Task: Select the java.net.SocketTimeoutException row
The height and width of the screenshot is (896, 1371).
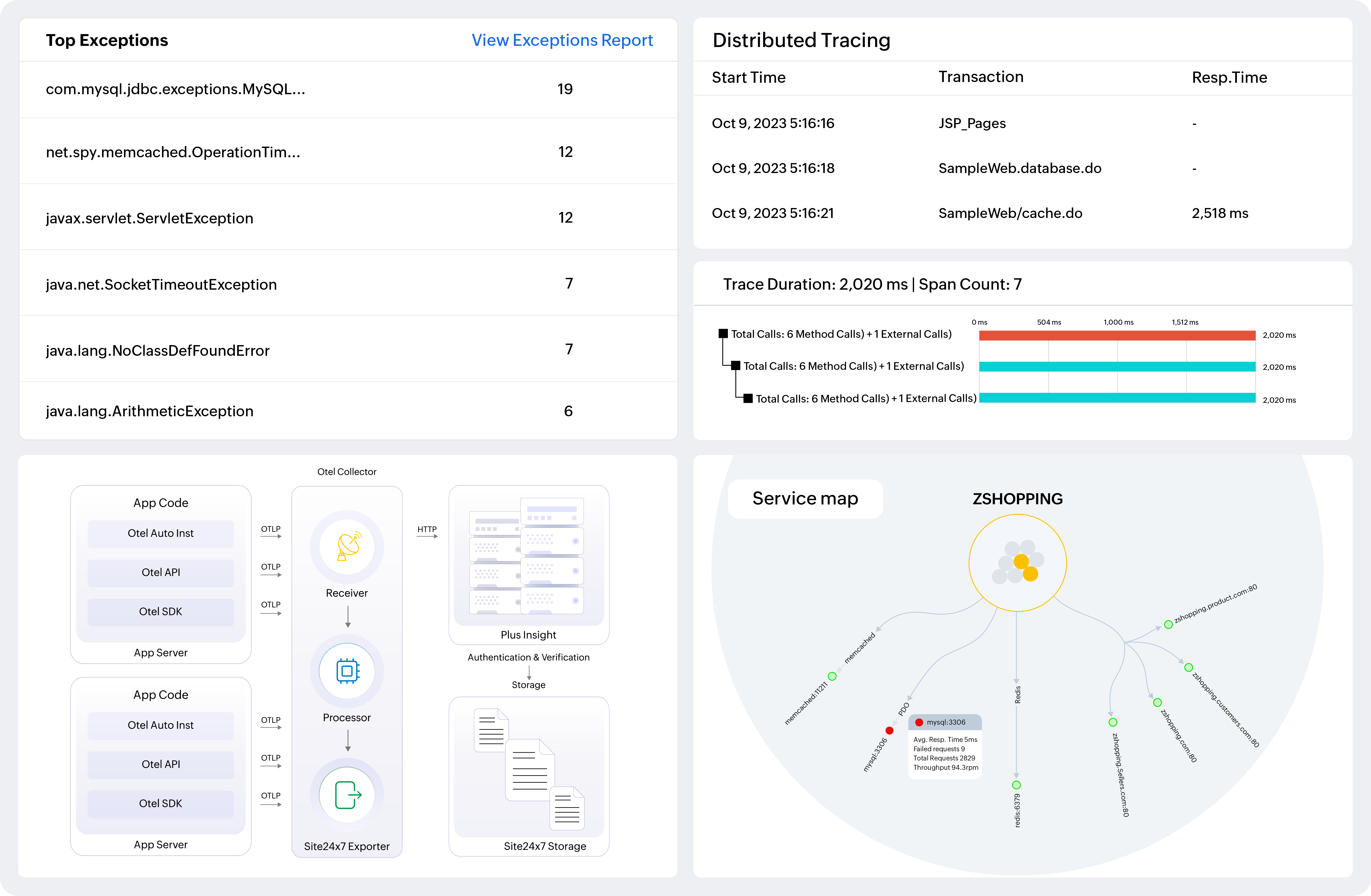Action: coord(161,284)
